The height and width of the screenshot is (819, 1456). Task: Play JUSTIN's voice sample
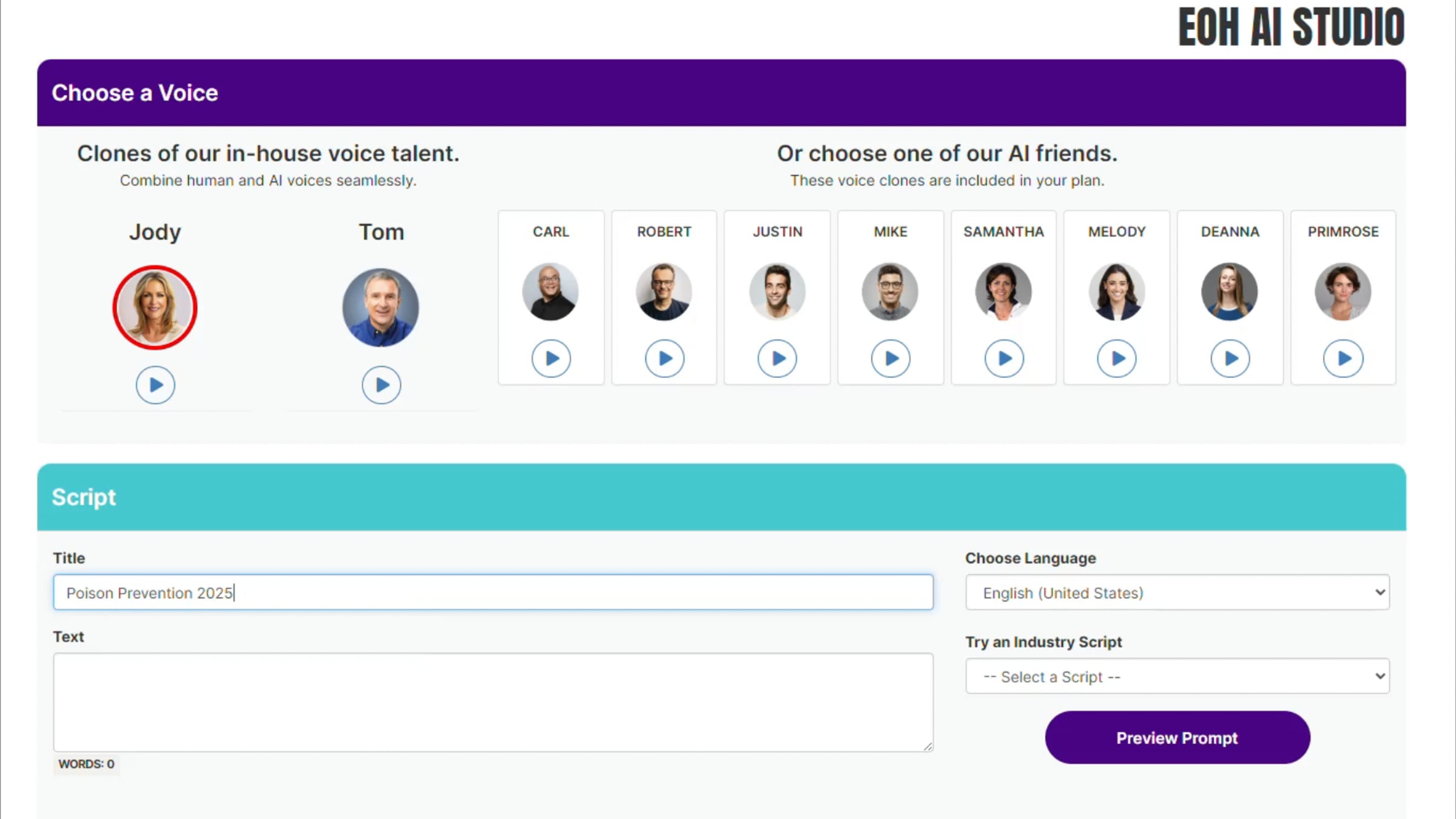tap(777, 359)
